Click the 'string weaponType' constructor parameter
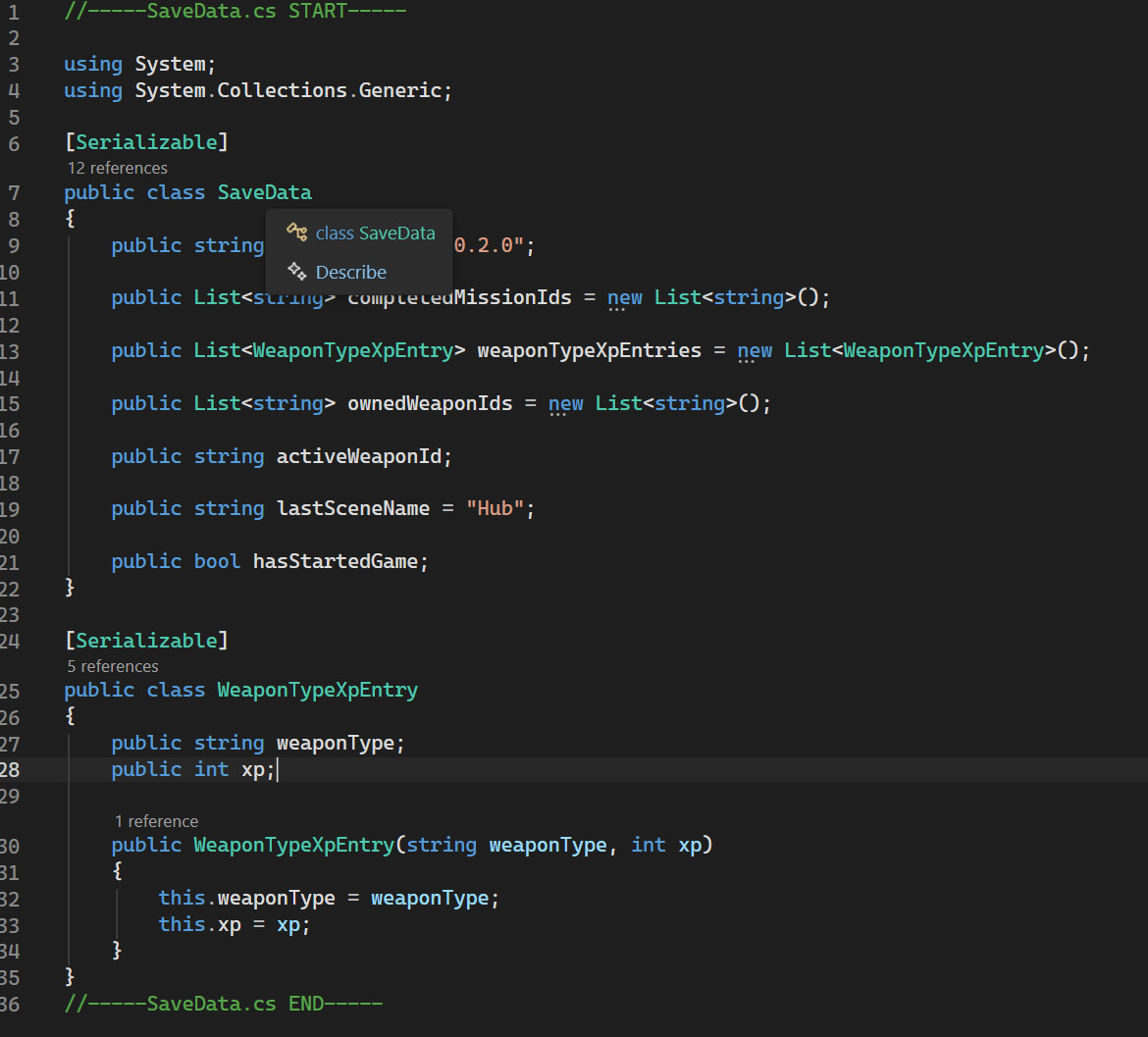The image size is (1148, 1037). point(506,846)
